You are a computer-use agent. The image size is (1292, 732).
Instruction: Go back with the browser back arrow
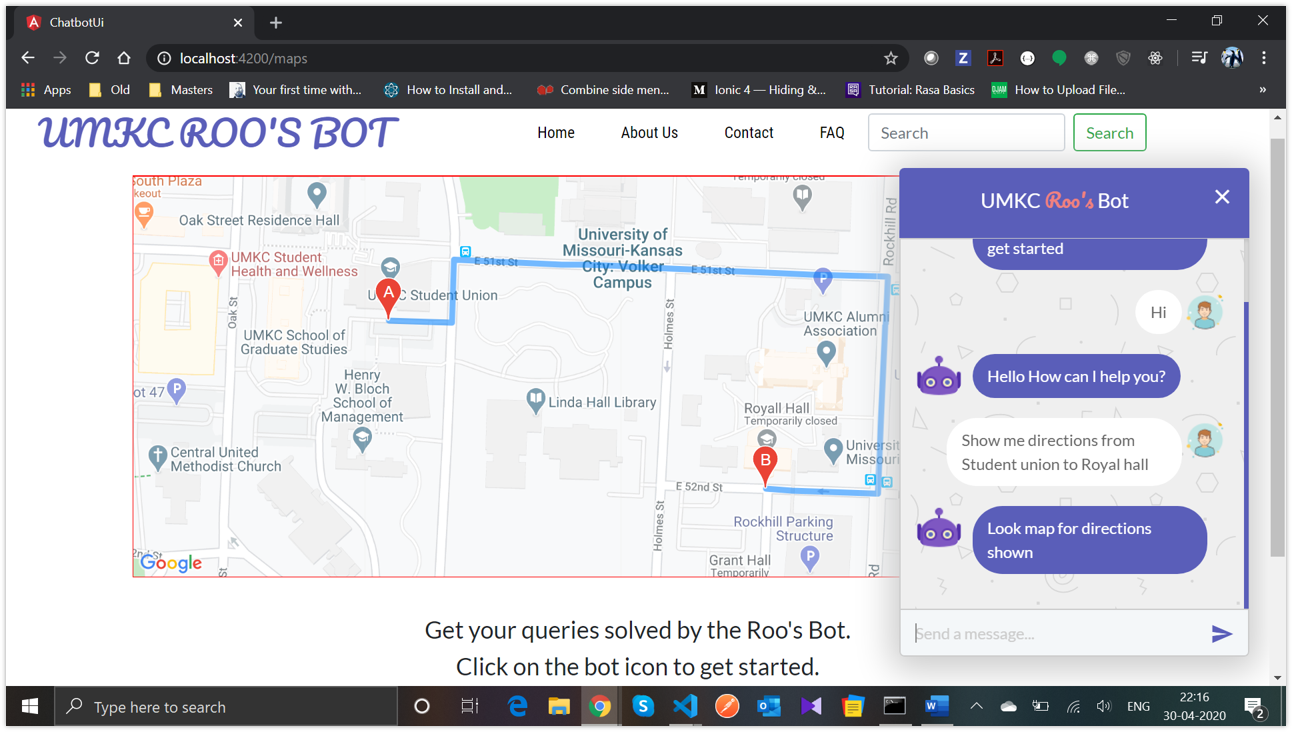(x=28, y=58)
